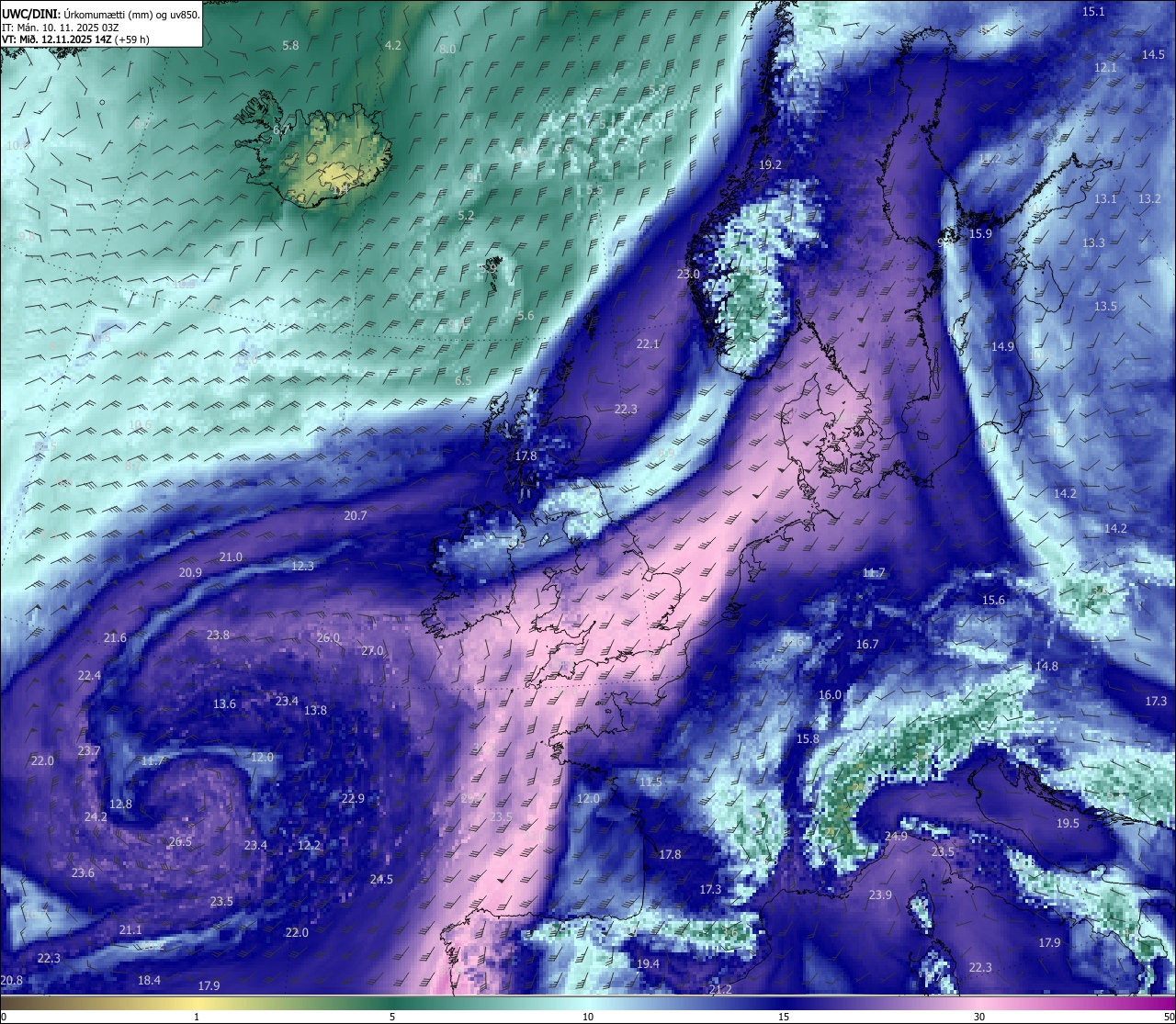Screen dimensions: 1176x1024
Task: Click the 20.7 value label
Action: (x=356, y=515)
